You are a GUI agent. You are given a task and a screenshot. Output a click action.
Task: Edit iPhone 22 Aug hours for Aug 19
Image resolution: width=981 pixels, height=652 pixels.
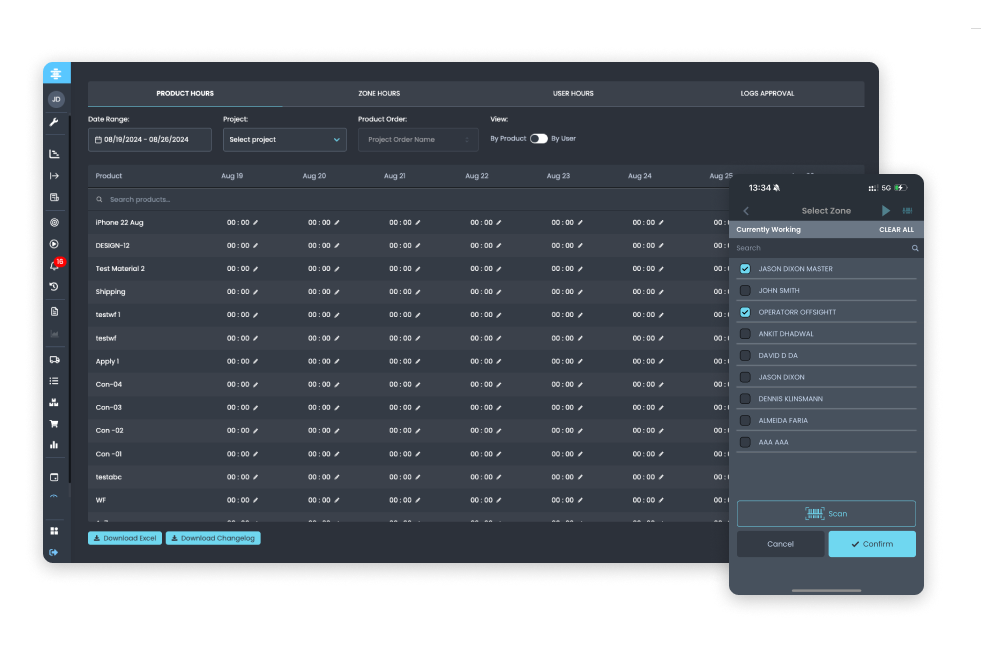(x=255, y=223)
